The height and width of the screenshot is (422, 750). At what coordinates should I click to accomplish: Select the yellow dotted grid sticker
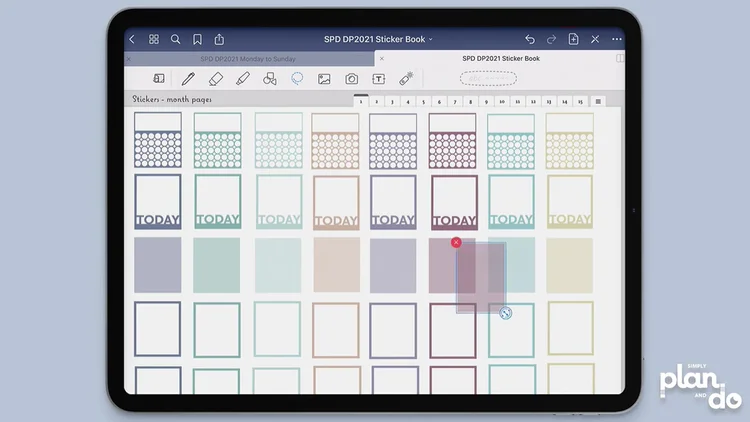click(x=570, y=141)
